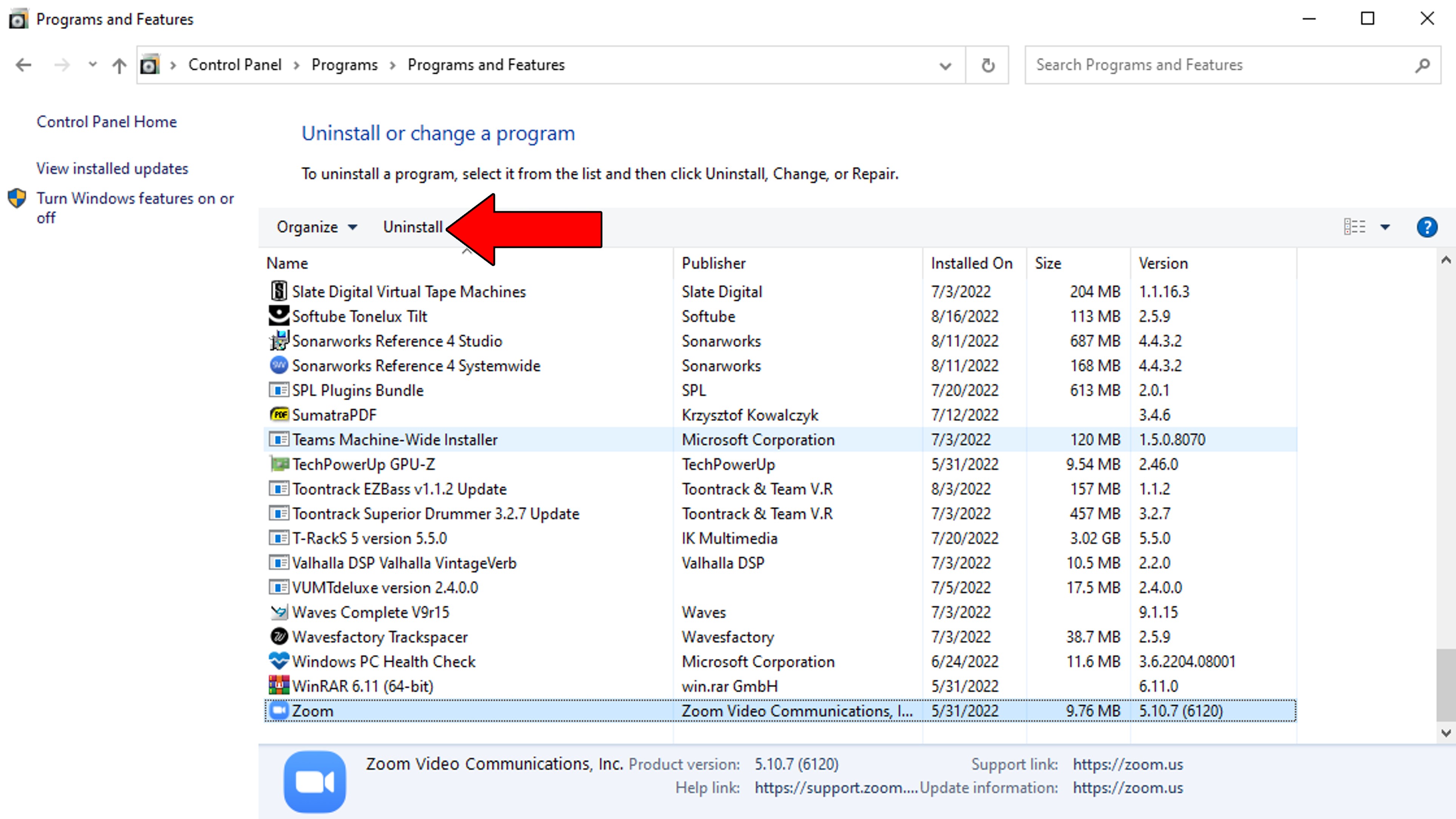
Task: Click the refresh icon beside address bar
Action: click(988, 66)
